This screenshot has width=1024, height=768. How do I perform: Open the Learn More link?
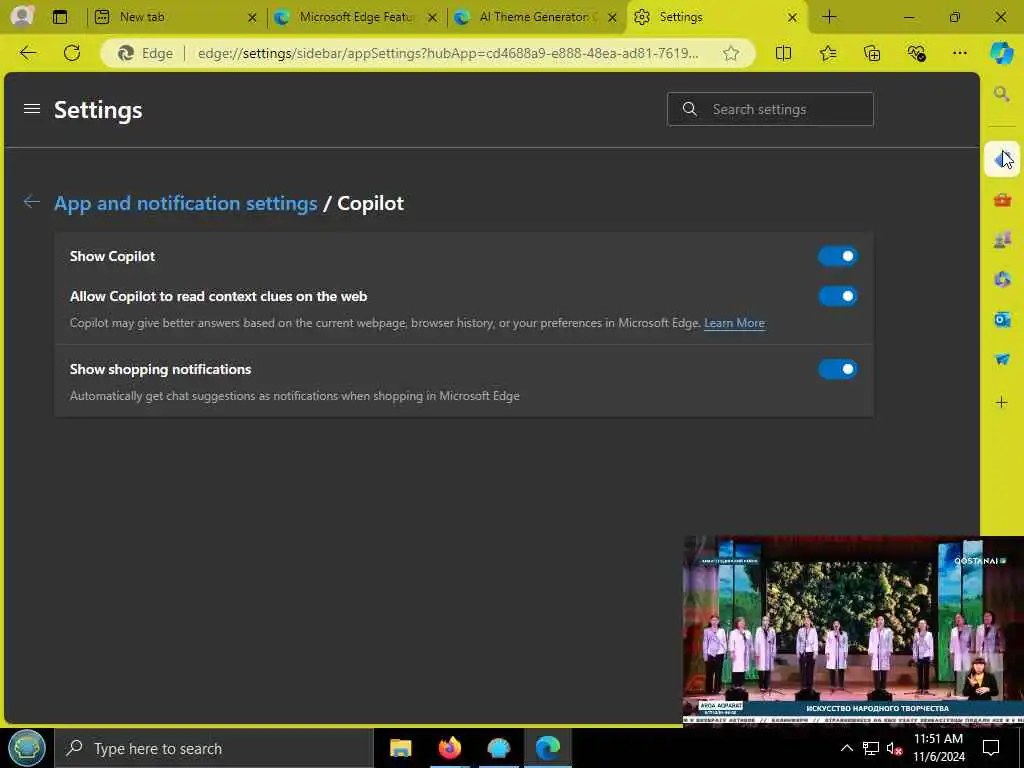coord(734,323)
